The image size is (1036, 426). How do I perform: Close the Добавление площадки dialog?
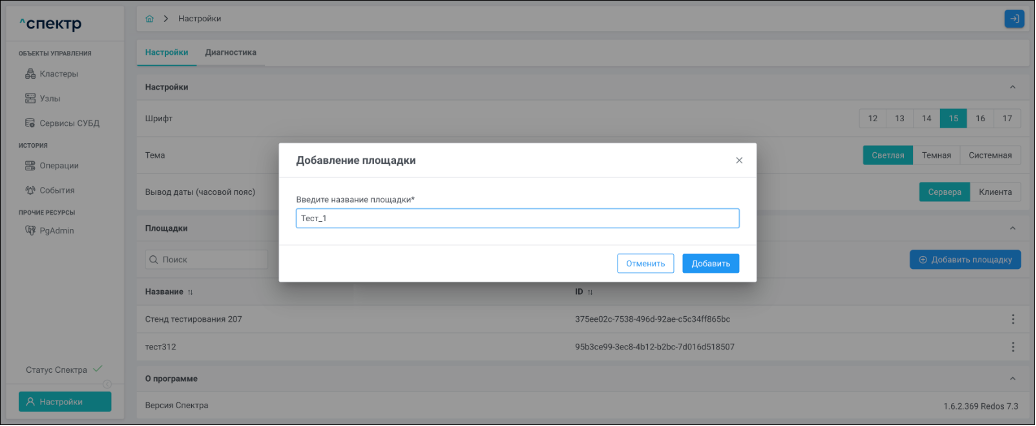(x=739, y=160)
